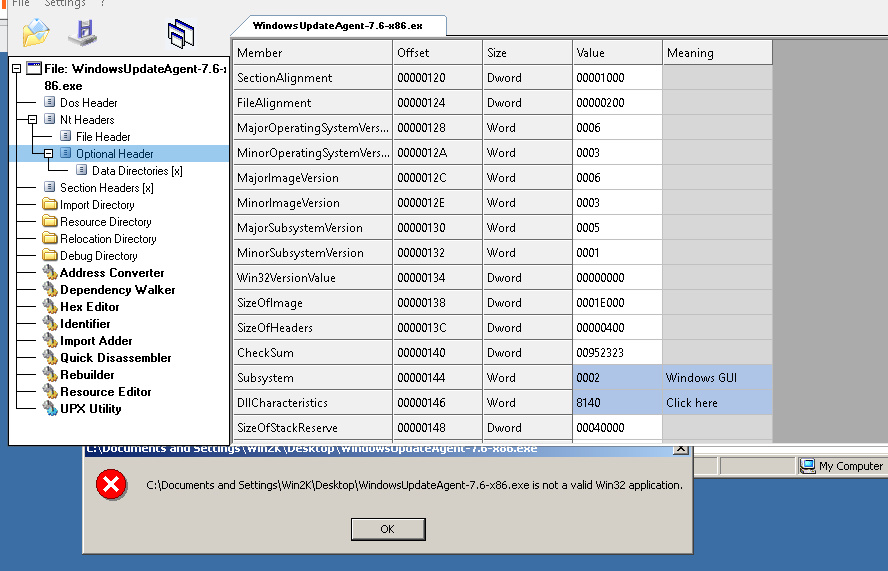
Task: Edit the MinorSubsystemVersion value 0001
Action: (617, 253)
